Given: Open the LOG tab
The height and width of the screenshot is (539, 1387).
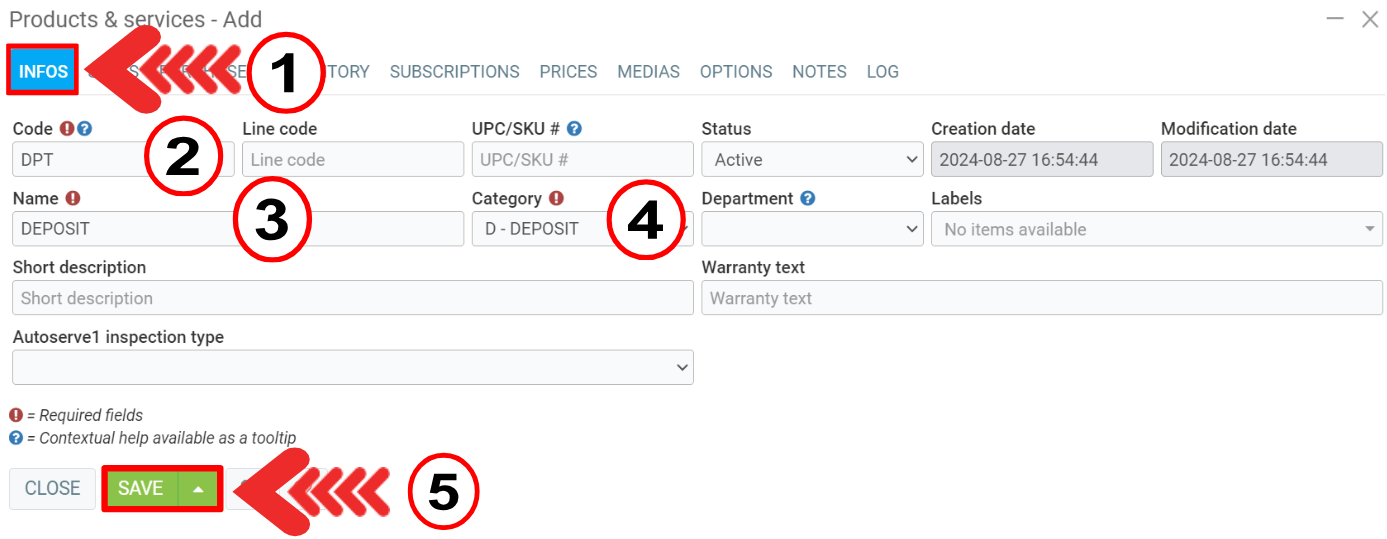Looking at the screenshot, I should click(882, 72).
